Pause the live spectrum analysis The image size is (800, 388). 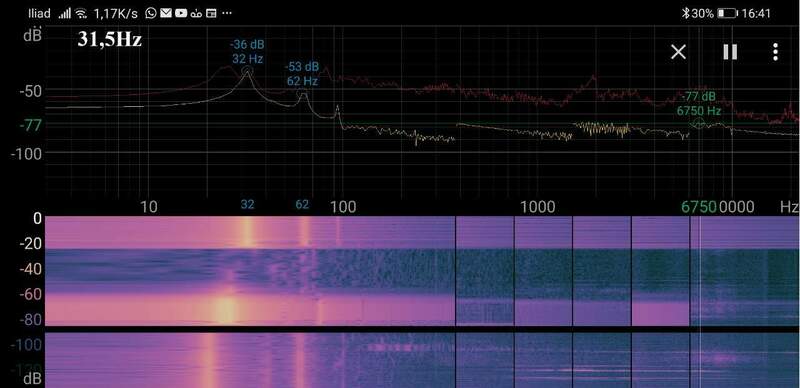tap(730, 52)
